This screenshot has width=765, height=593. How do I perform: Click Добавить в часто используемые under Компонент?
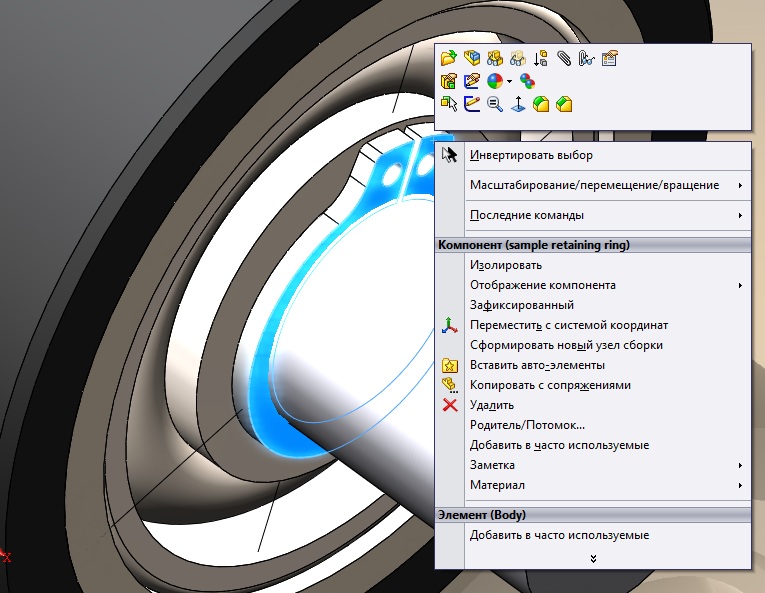click(559, 445)
